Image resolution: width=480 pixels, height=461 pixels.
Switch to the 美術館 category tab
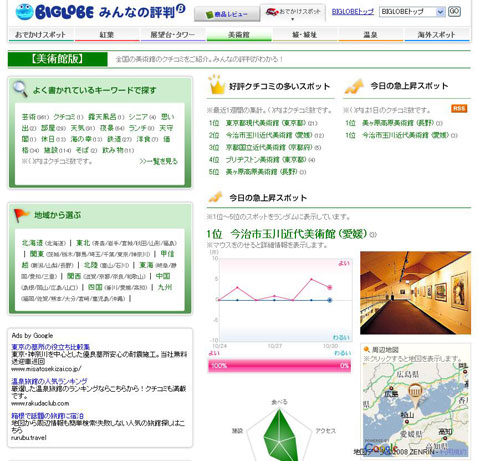click(x=239, y=34)
